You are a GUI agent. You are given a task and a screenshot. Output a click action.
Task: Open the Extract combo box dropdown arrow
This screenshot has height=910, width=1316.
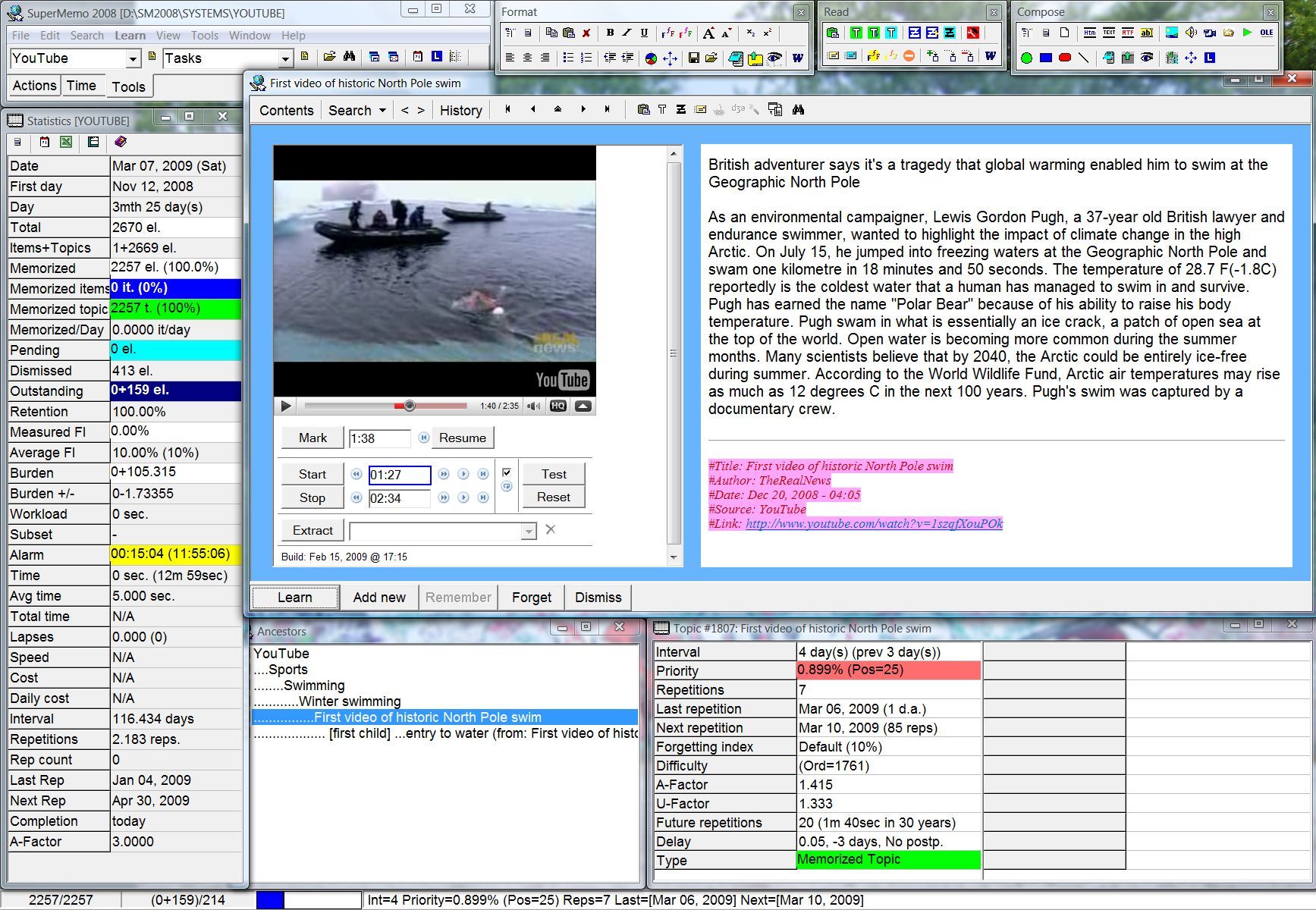tap(529, 532)
